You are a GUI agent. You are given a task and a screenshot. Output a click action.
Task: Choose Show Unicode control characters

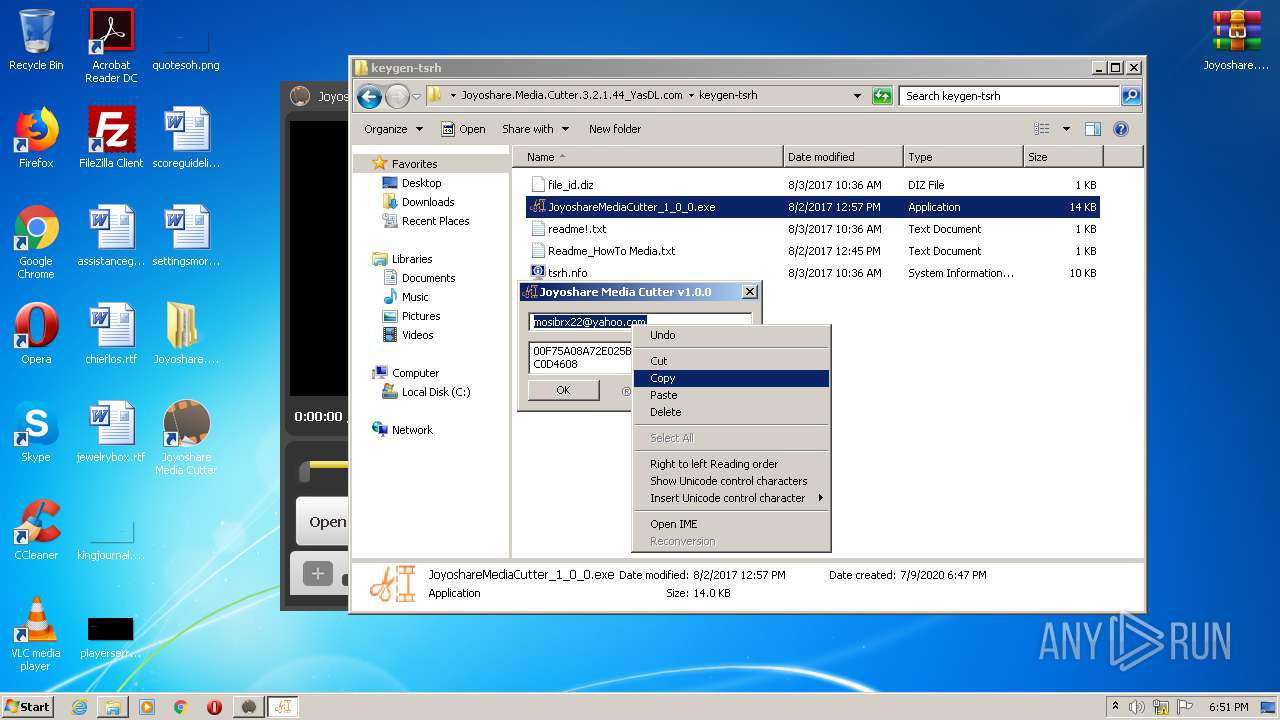[731, 481]
